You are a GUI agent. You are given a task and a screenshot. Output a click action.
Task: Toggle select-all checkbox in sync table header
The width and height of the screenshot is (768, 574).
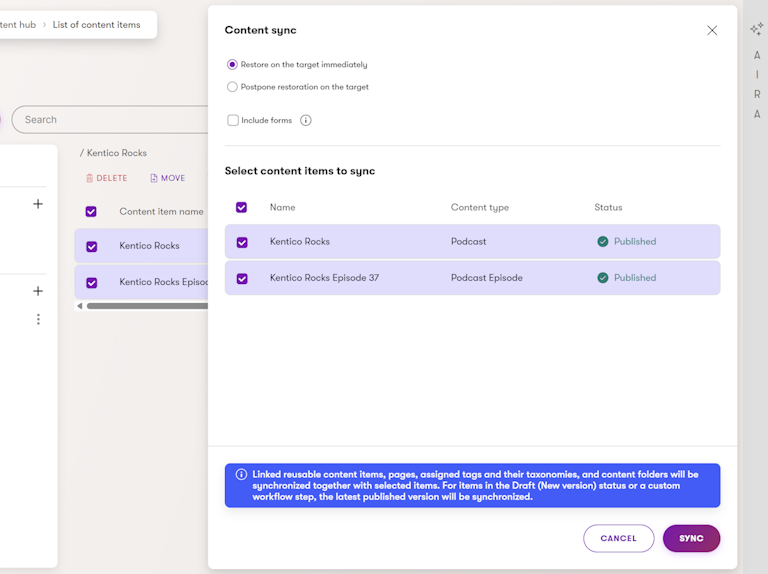click(x=241, y=207)
